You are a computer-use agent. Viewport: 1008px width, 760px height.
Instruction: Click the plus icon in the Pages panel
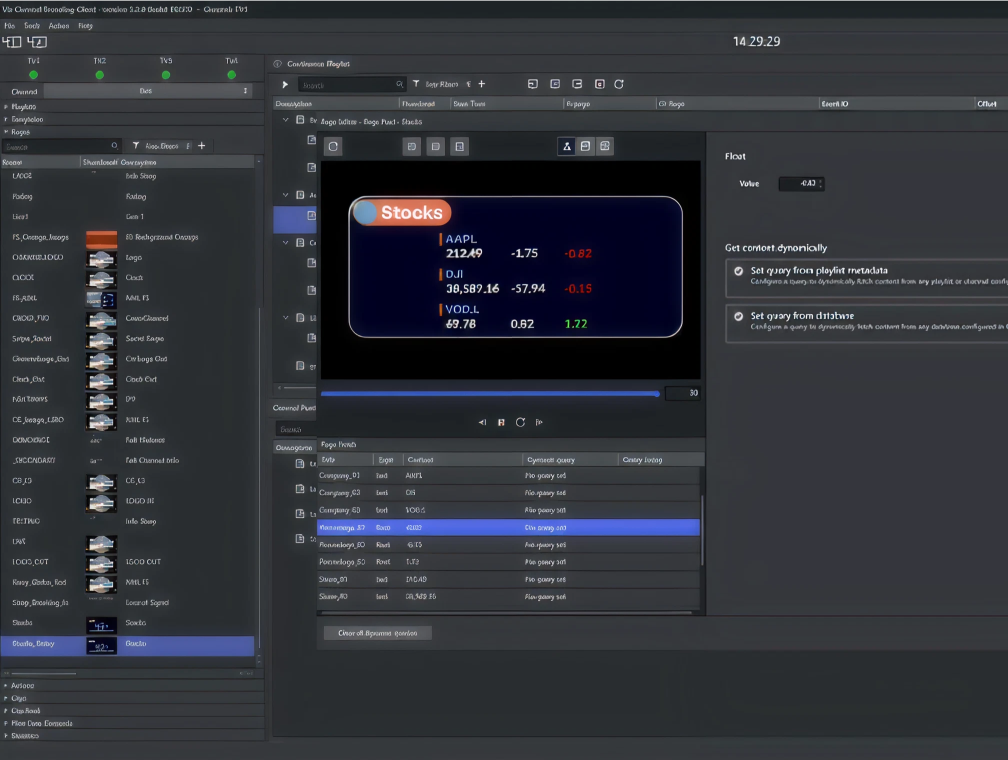click(202, 146)
